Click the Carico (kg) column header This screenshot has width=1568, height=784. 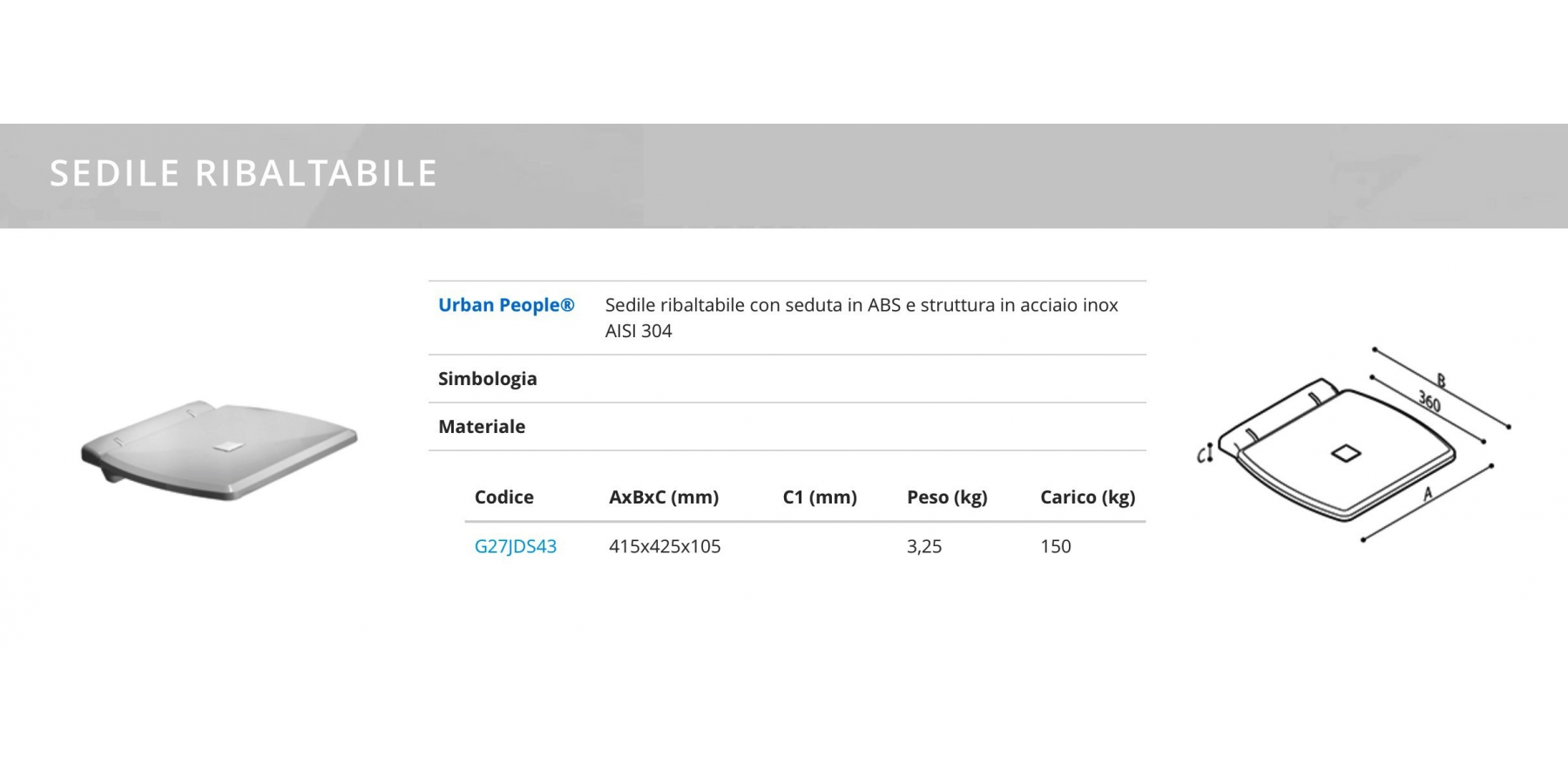[x=1087, y=497]
